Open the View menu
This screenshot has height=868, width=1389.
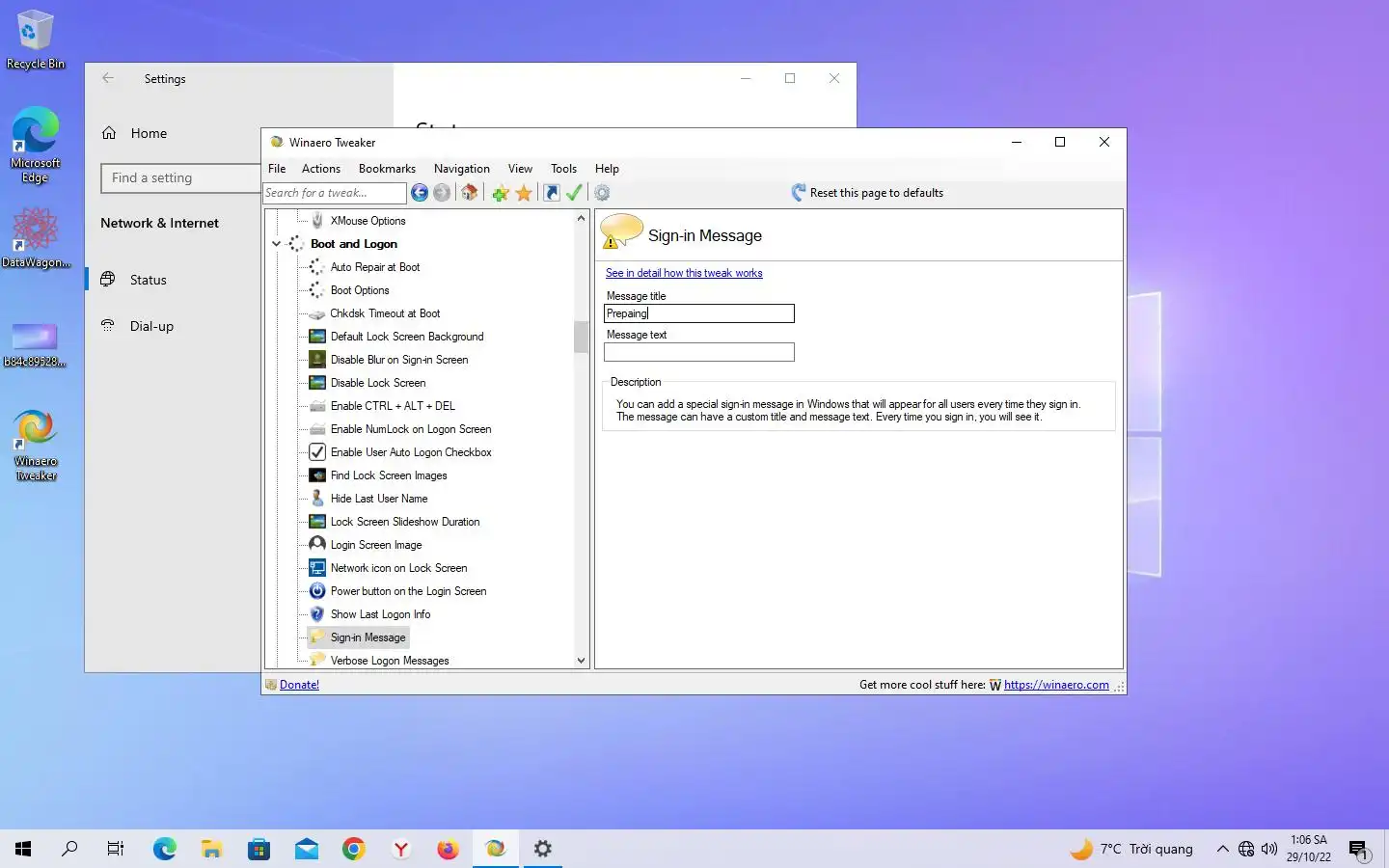[520, 169]
